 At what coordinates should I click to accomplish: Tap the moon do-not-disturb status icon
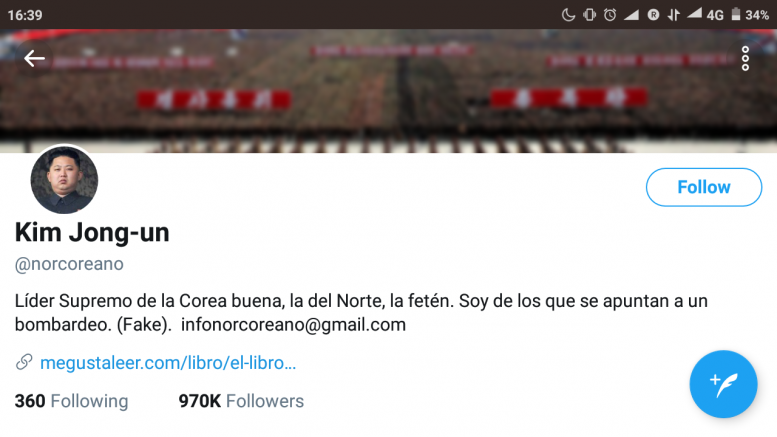click(568, 15)
